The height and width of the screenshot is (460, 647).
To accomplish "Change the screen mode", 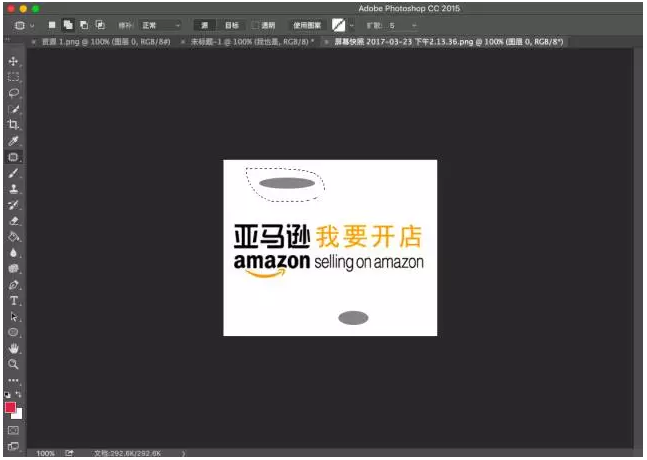I will tap(13, 446).
